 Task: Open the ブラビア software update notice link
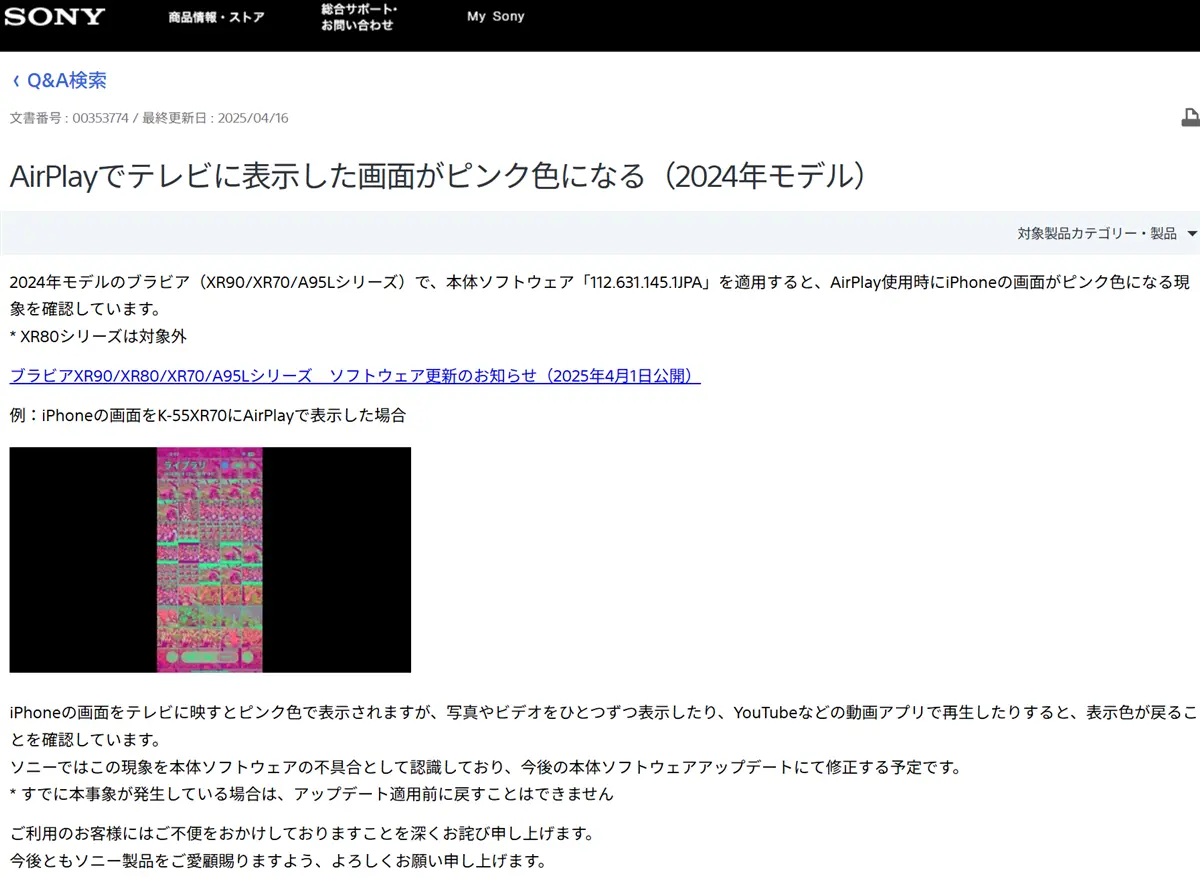point(354,376)
